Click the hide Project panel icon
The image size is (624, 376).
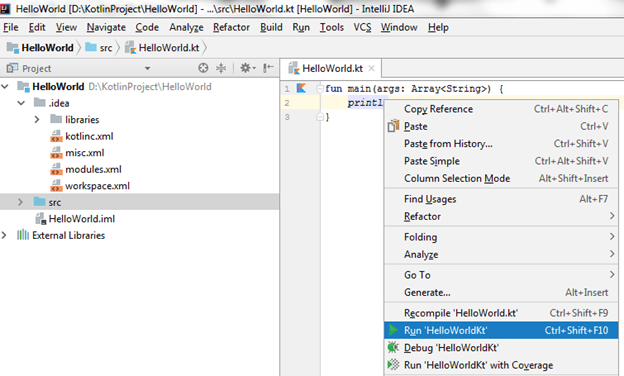click(268, 68)
